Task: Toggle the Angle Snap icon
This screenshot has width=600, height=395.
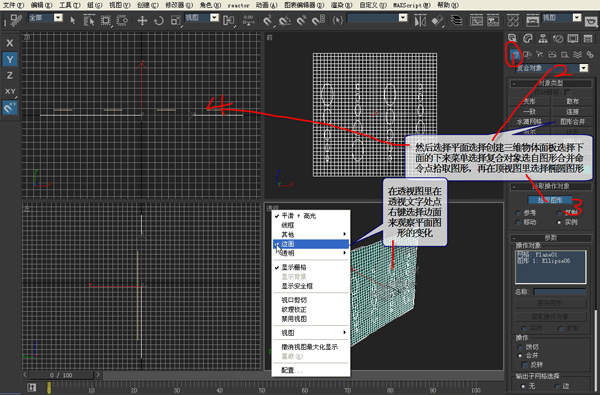Action: click(285, 20)
